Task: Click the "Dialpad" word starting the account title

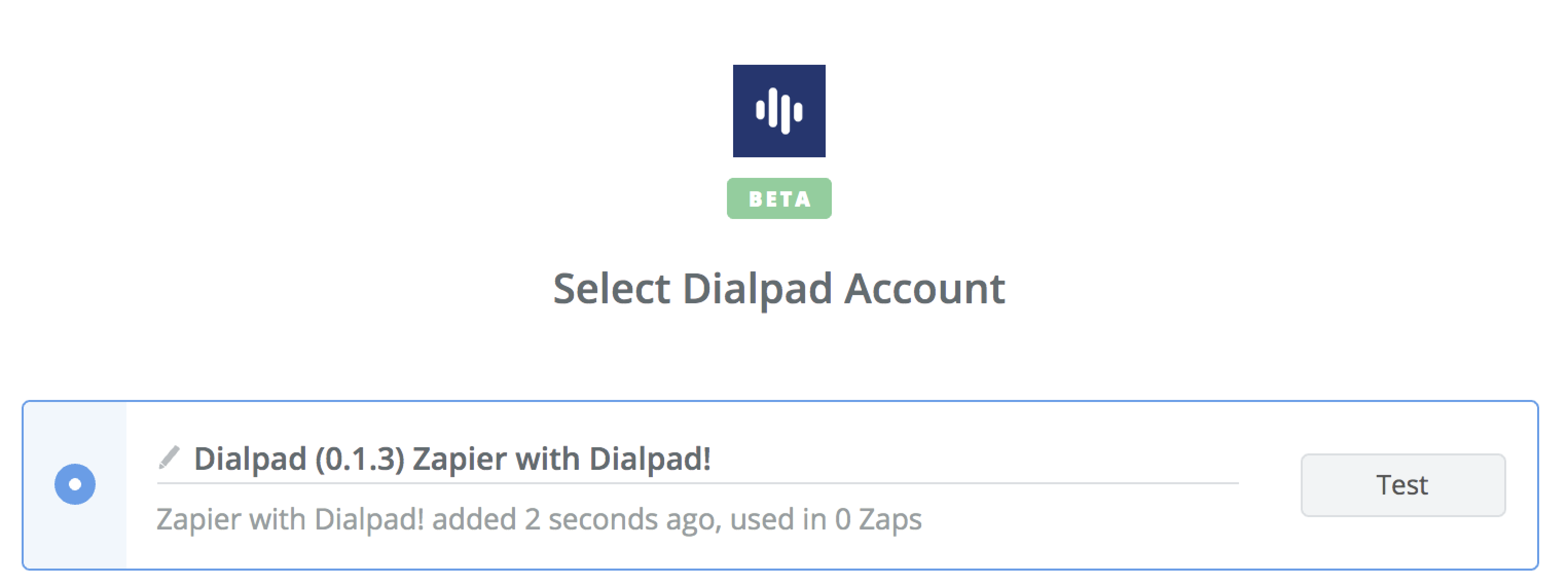Action: (x=249, y=459)
